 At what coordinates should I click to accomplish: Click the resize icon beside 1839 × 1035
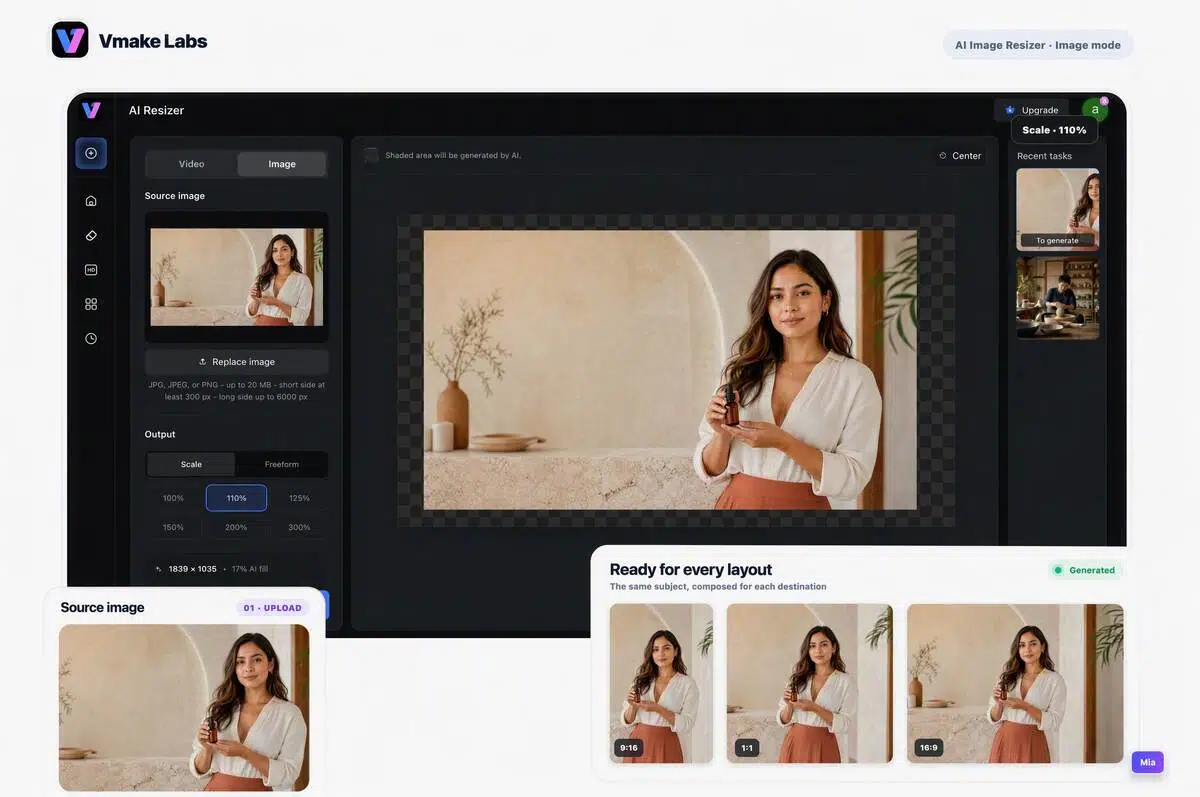[158, 569]
